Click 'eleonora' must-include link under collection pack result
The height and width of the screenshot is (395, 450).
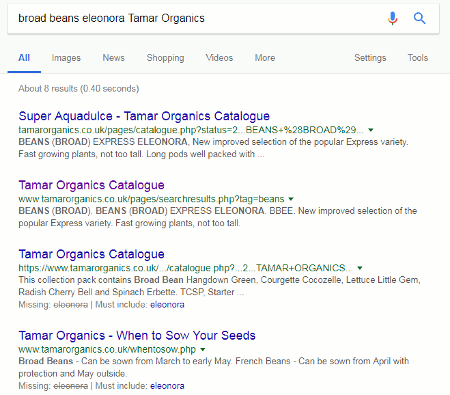tap(167, 305)
